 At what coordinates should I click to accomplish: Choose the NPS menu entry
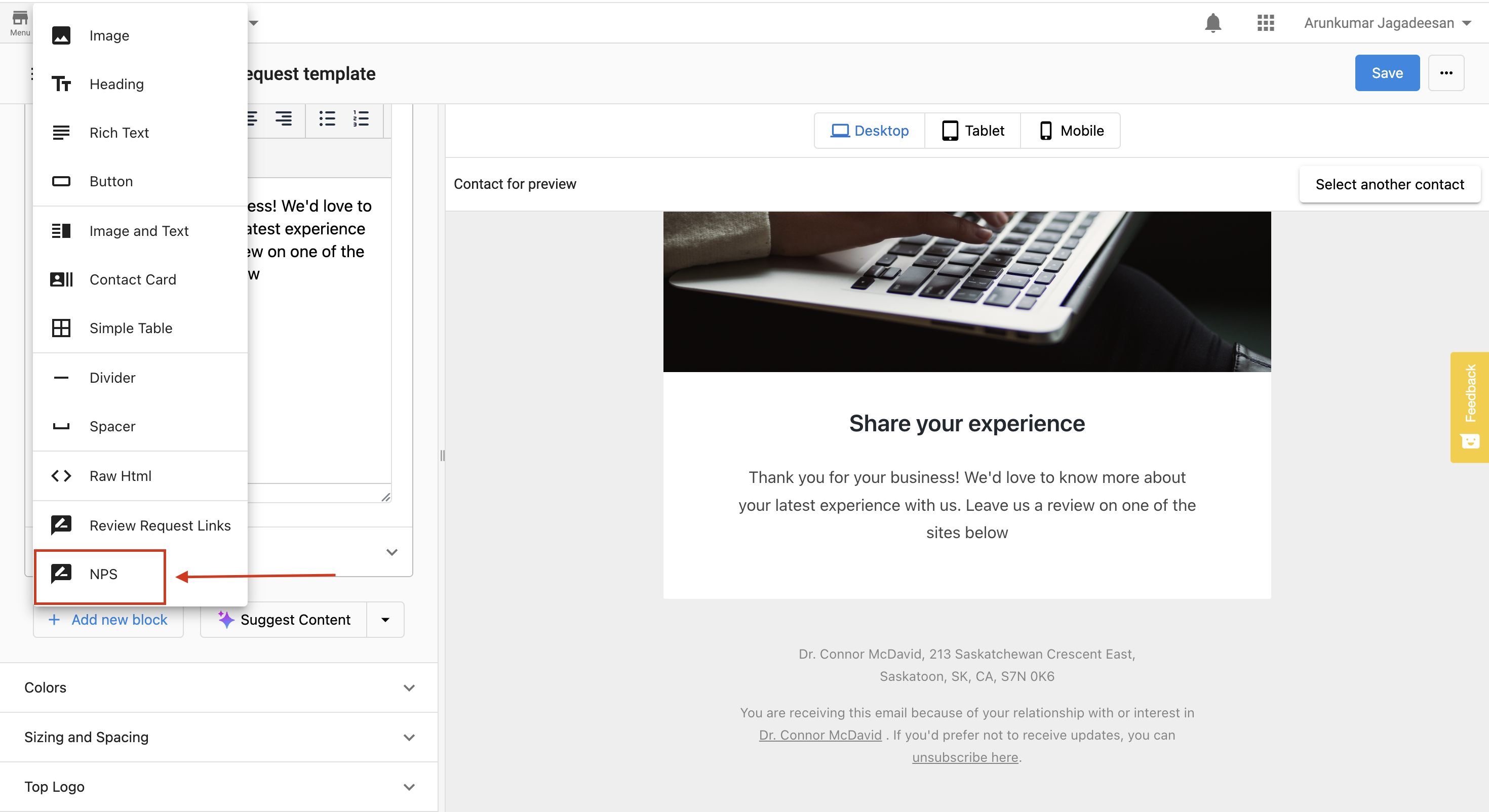point(140,574)
